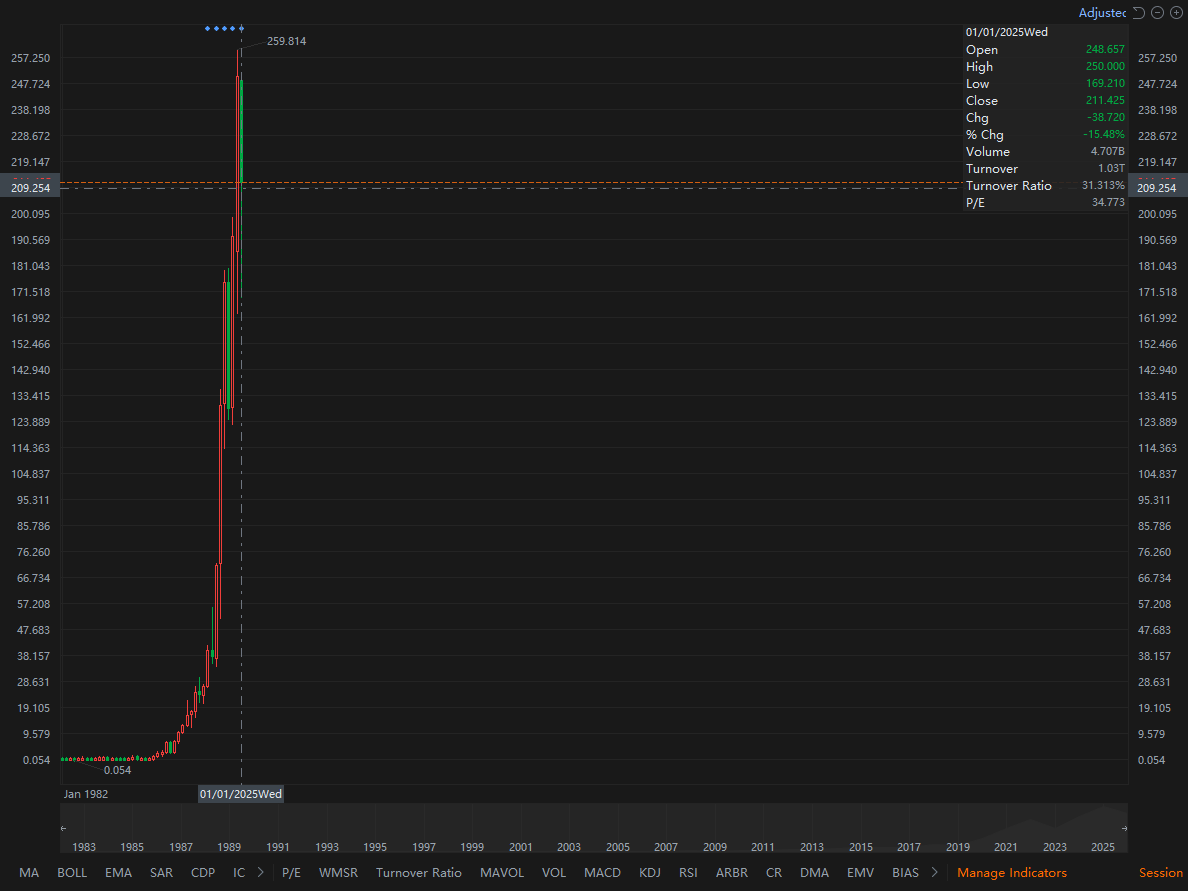1188x891 pixels.
Task: Toggle the EMA overlay
Action: pyautogui.click(x=118, y=873)
